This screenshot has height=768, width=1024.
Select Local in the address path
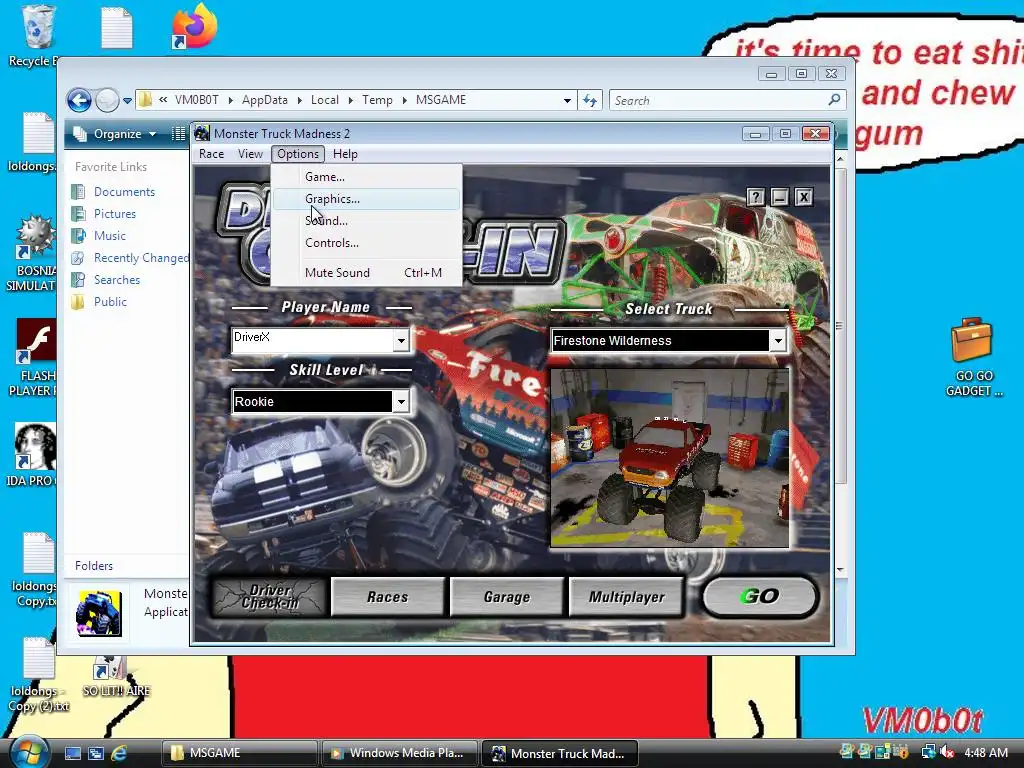pyautogui.click(x=325, y=100)
